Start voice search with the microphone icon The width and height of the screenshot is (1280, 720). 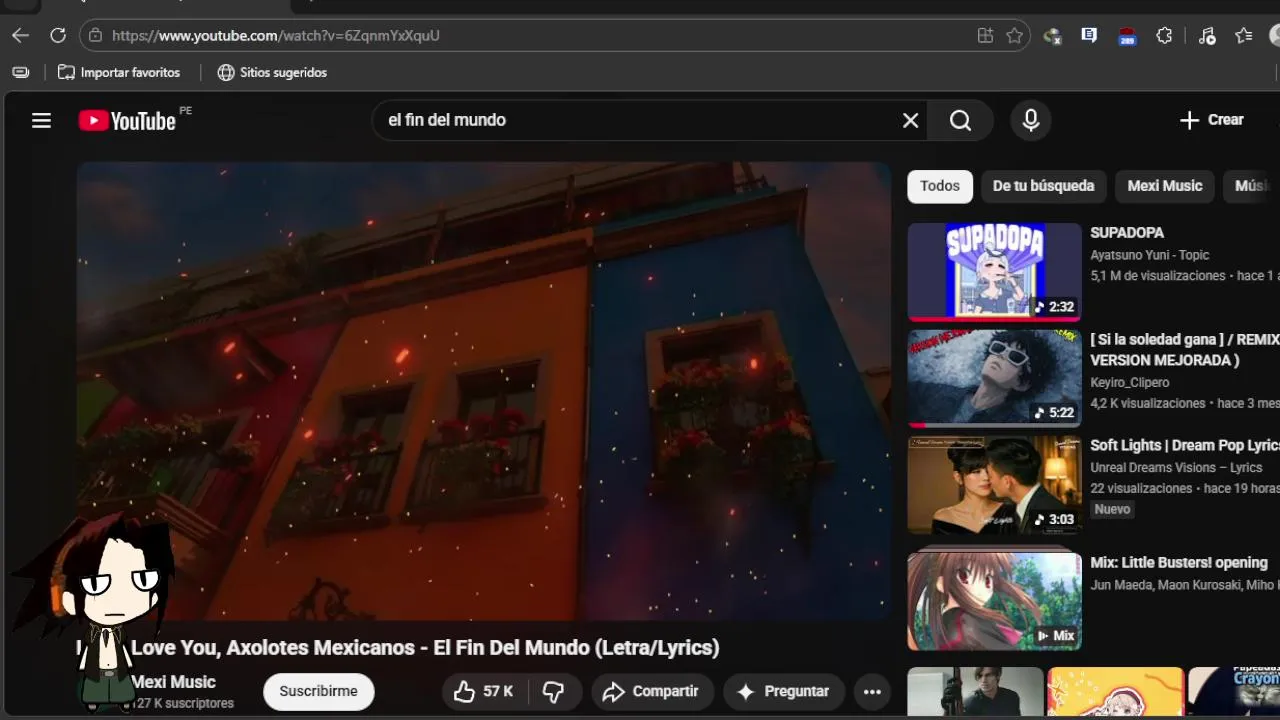[x=1031, y=120]
